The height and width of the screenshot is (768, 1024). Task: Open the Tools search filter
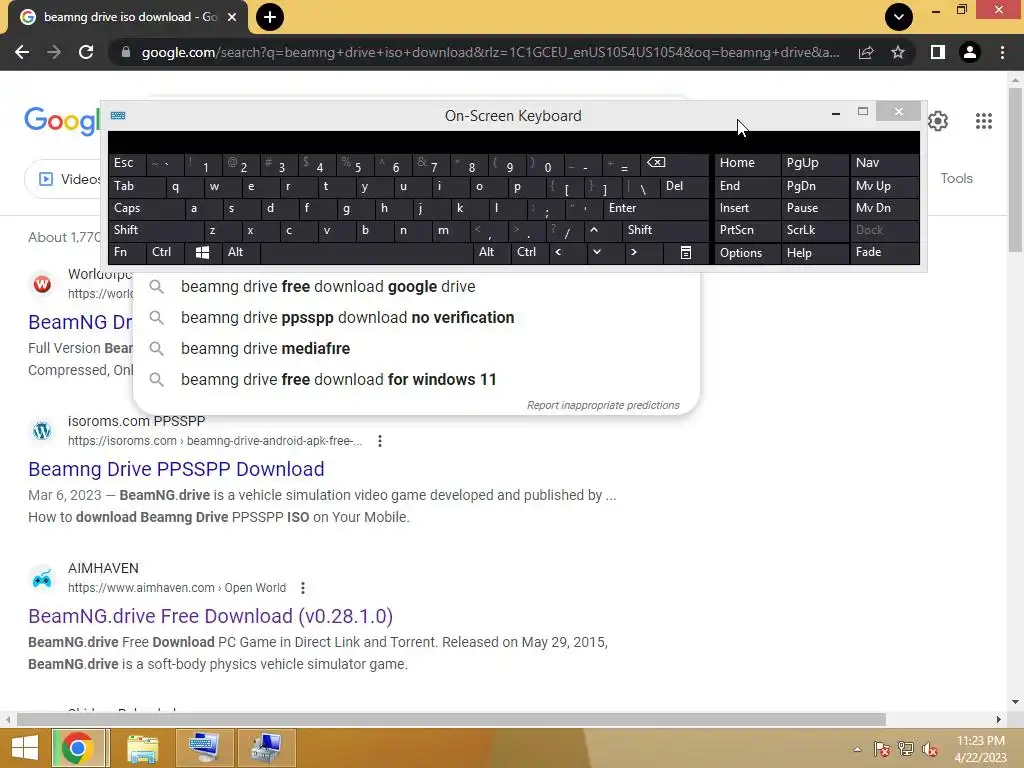point(956,178)
